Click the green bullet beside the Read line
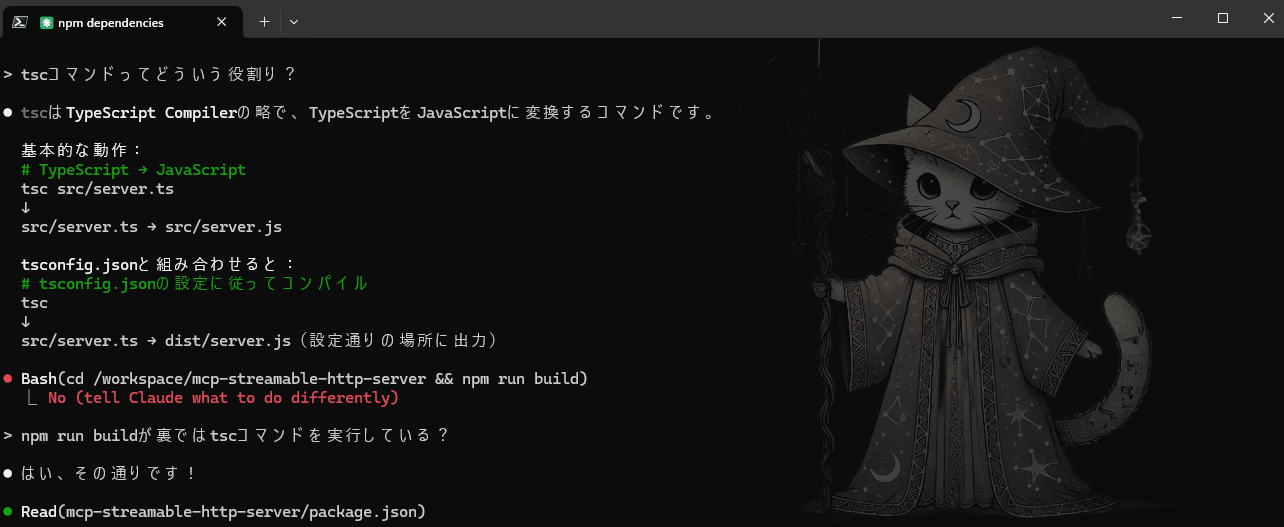The image size is (1284, 527). click(8, 512)
